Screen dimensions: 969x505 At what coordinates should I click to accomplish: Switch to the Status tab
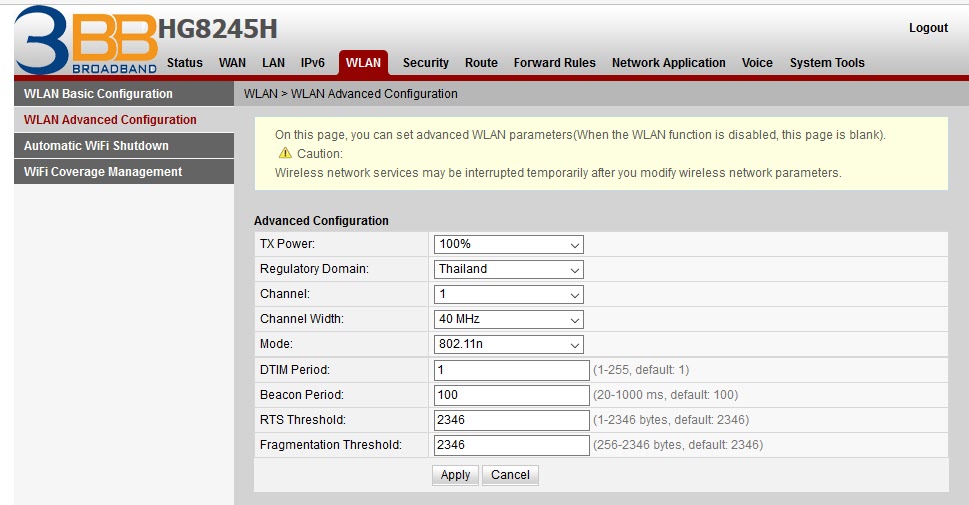[x=185, y=63]
